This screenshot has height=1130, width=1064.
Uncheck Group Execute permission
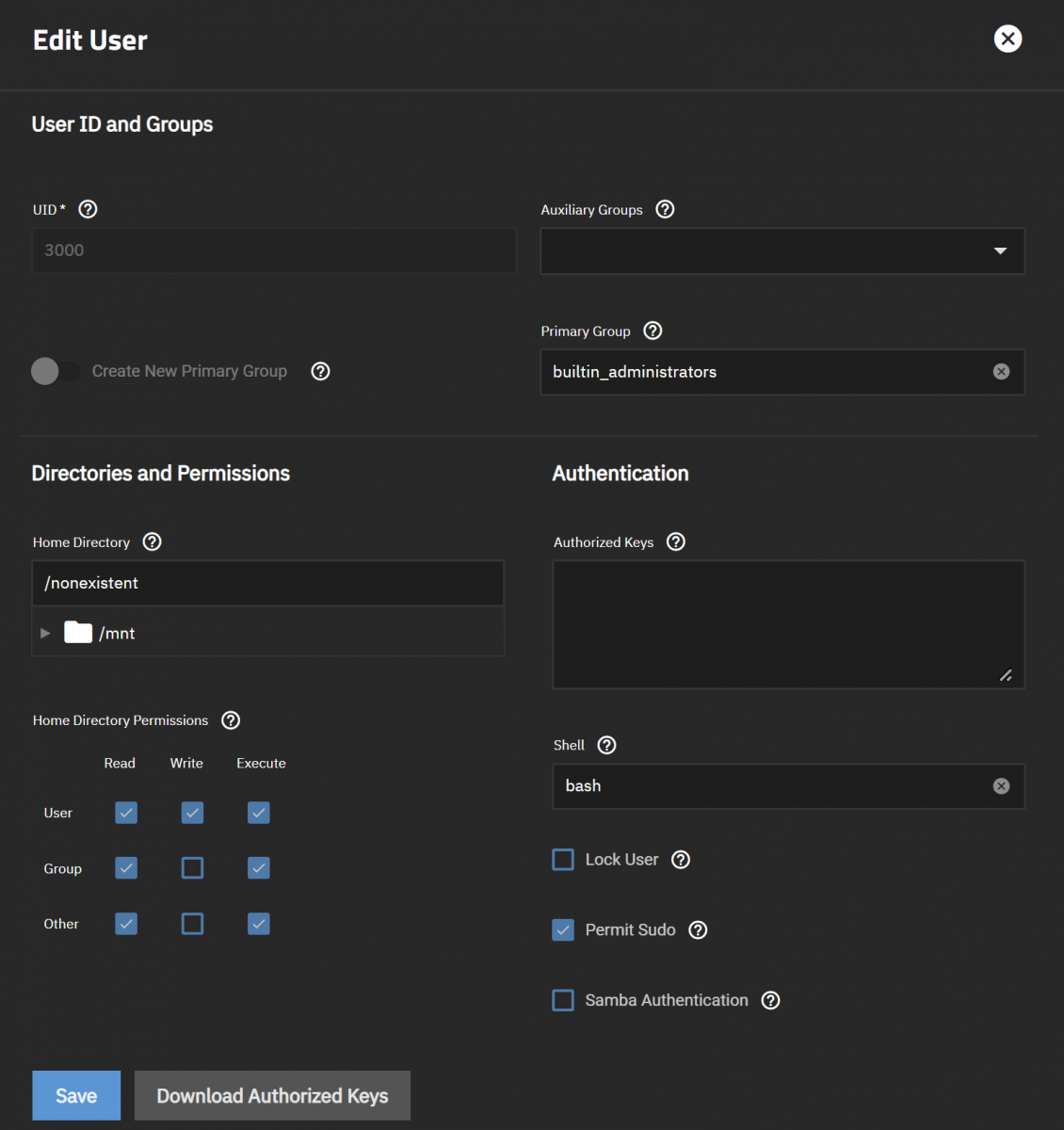coord(259,868)
